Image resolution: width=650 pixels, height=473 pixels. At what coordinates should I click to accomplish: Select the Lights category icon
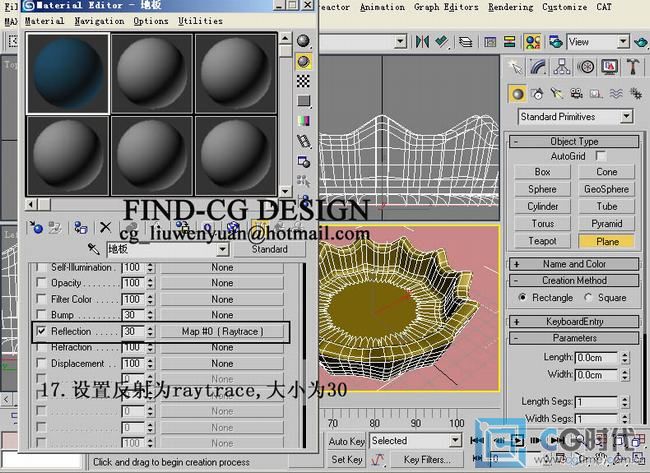pos(557,94)
